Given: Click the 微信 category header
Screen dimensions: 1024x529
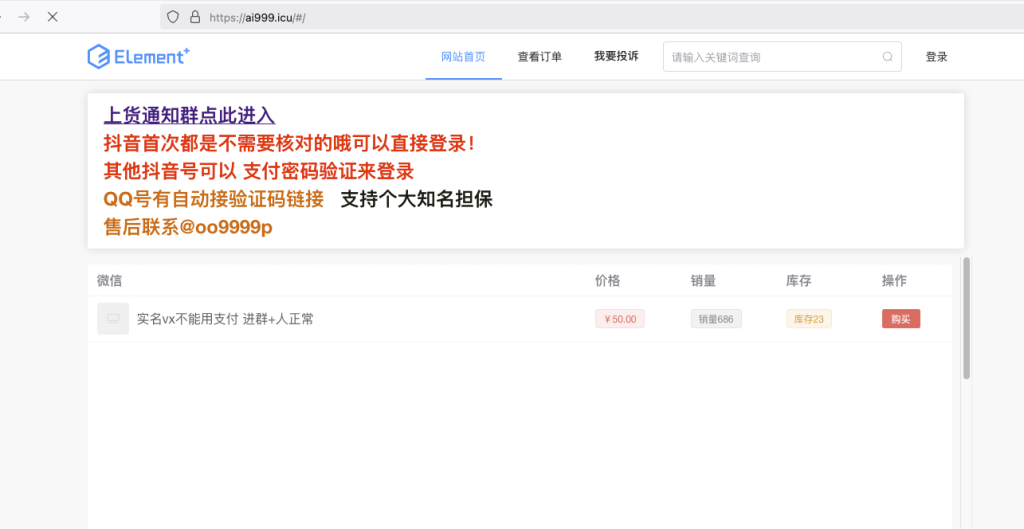Looking at the screenshot, I should coord(109,281).
